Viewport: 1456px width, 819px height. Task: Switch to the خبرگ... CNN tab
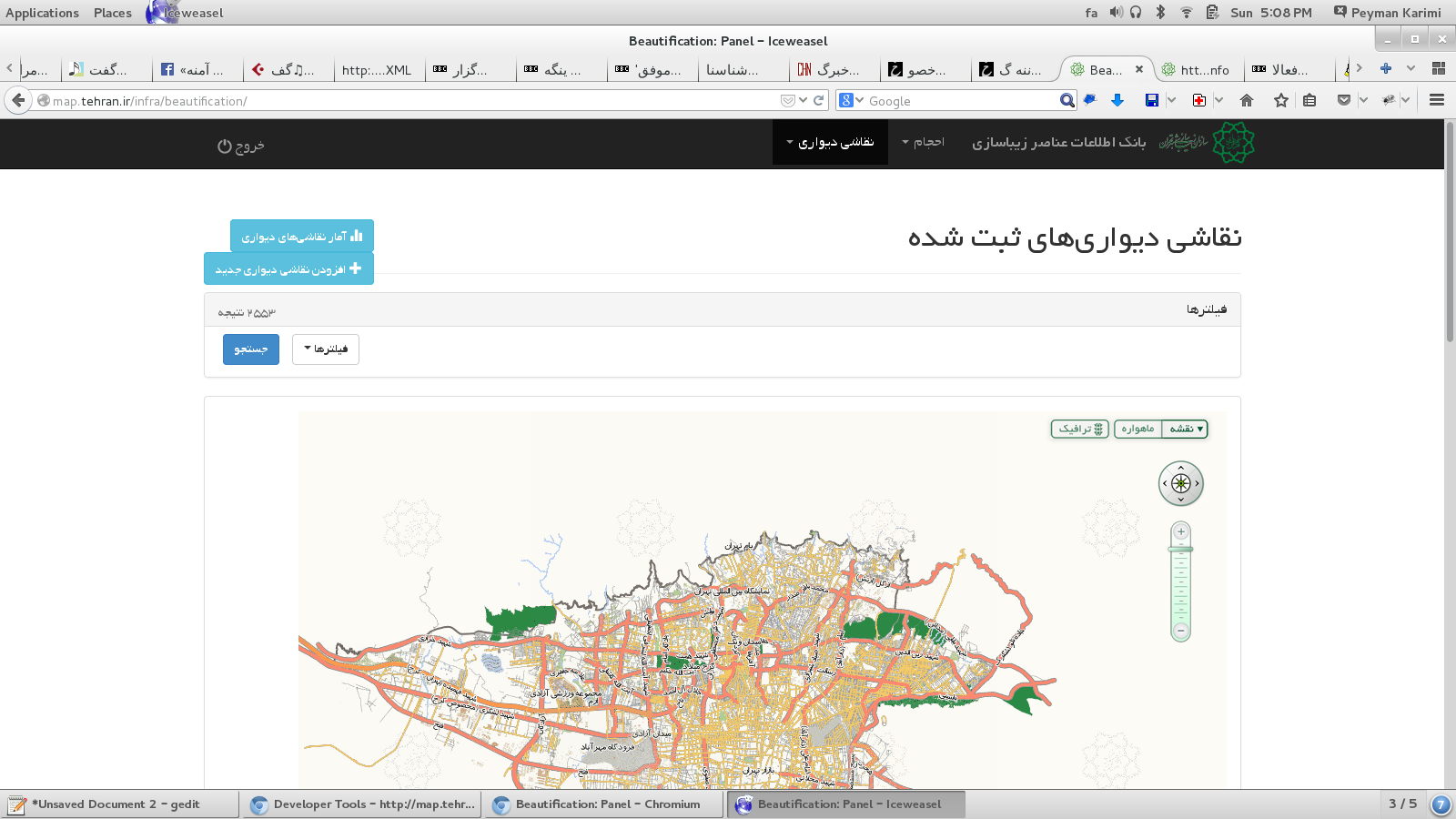[x=834, y=69]
